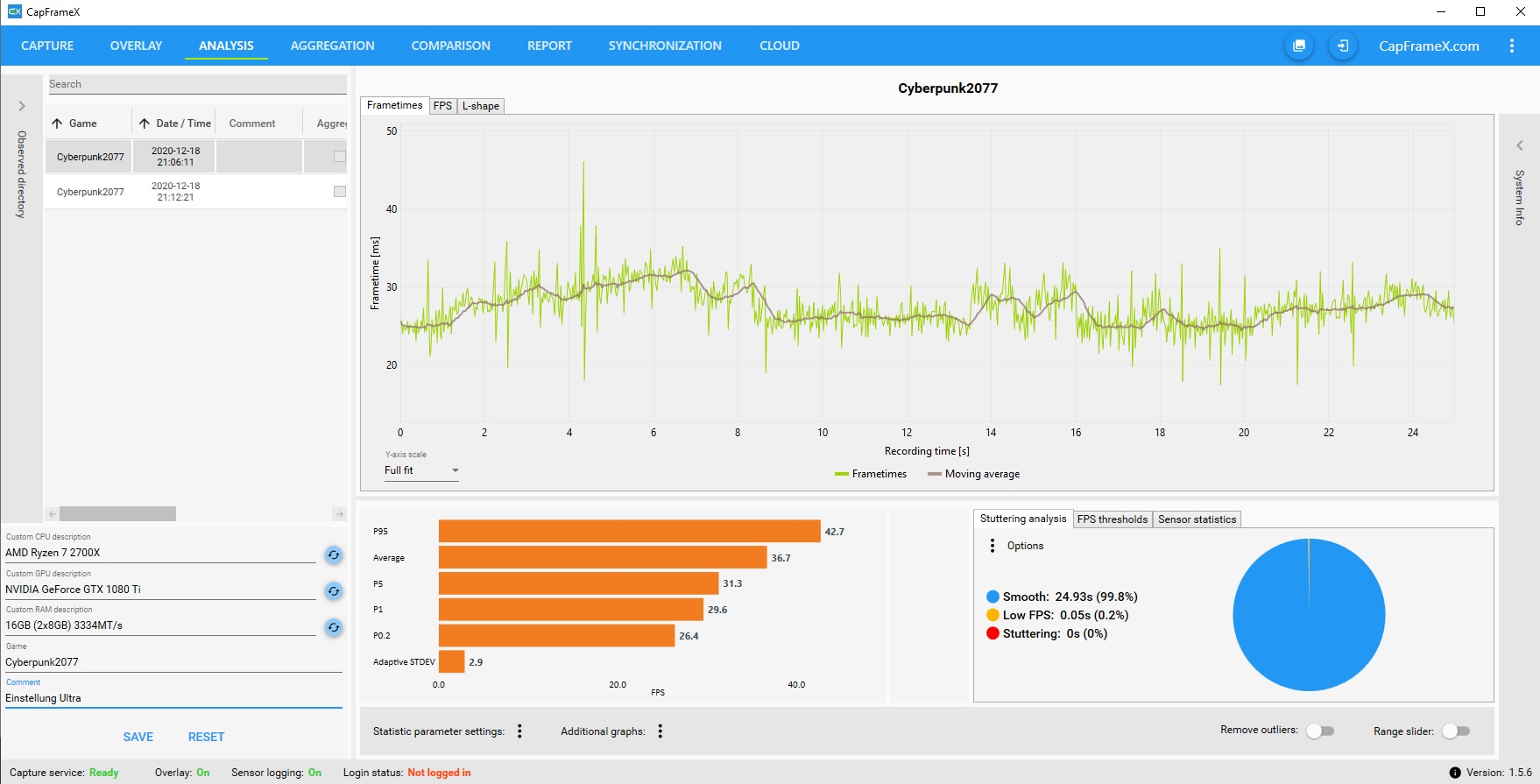Show the FPS graph tab
The width and height of the screenshot is (1540, 784).
(x=443, y=106)
